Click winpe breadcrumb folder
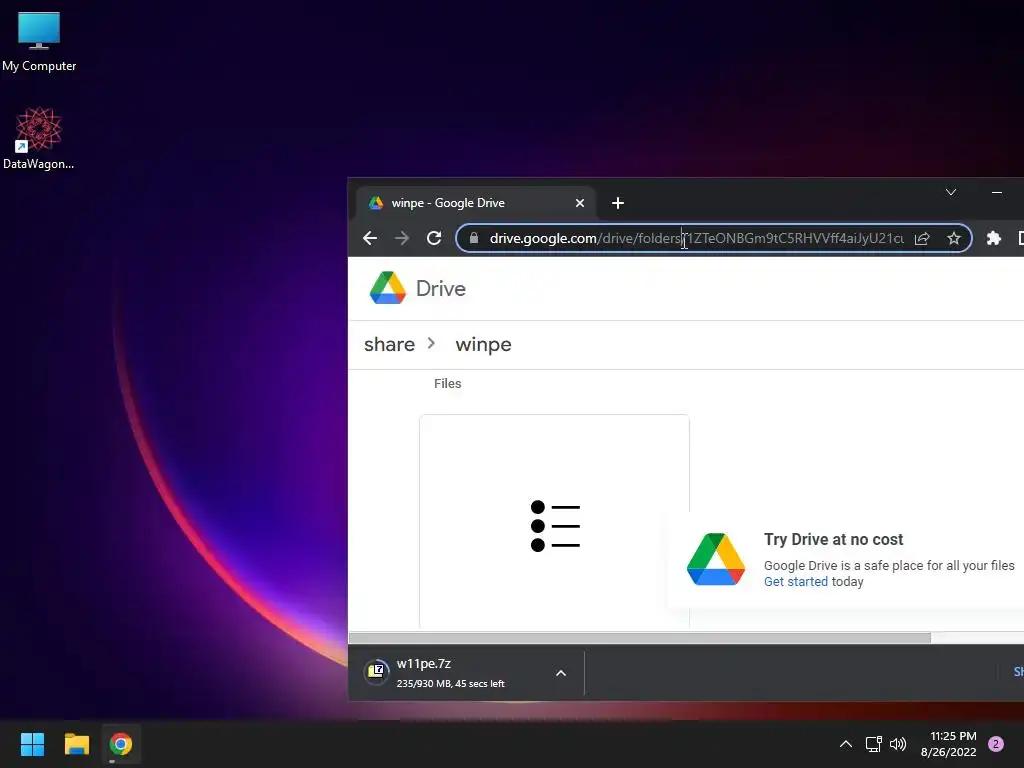 (x=483, y=344)
